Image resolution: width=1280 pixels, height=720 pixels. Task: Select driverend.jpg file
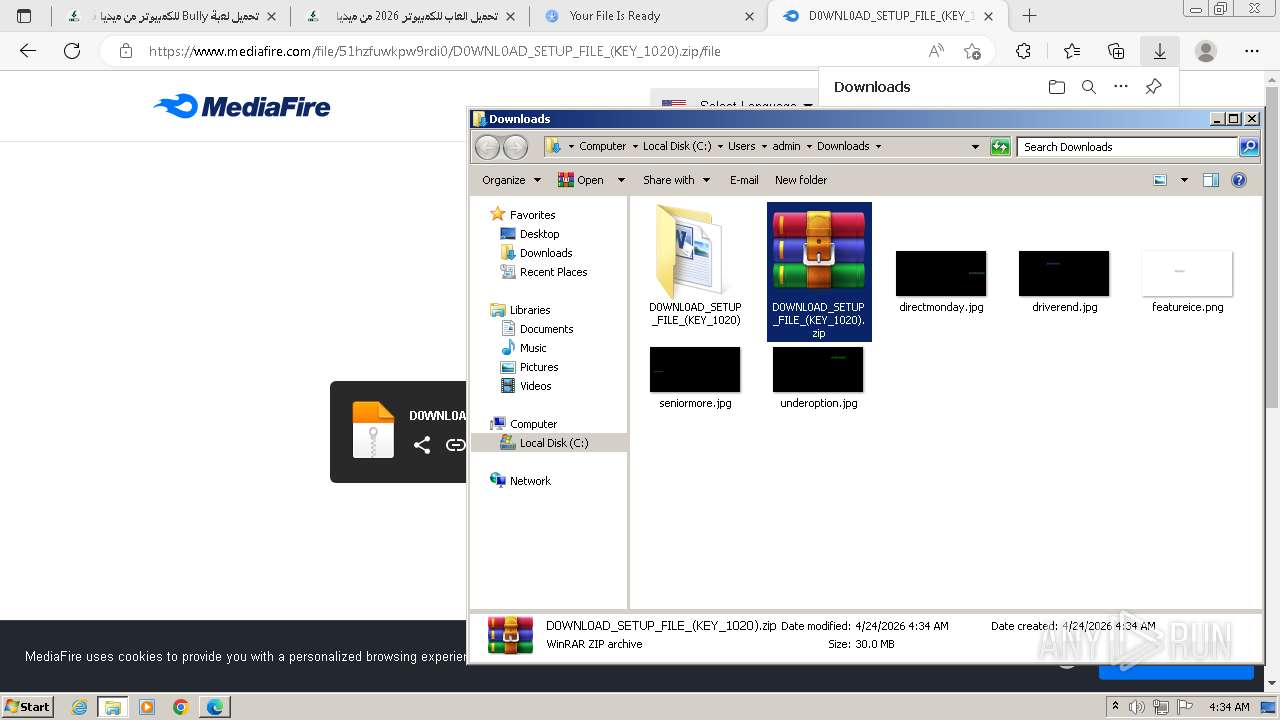[1064, 281]
